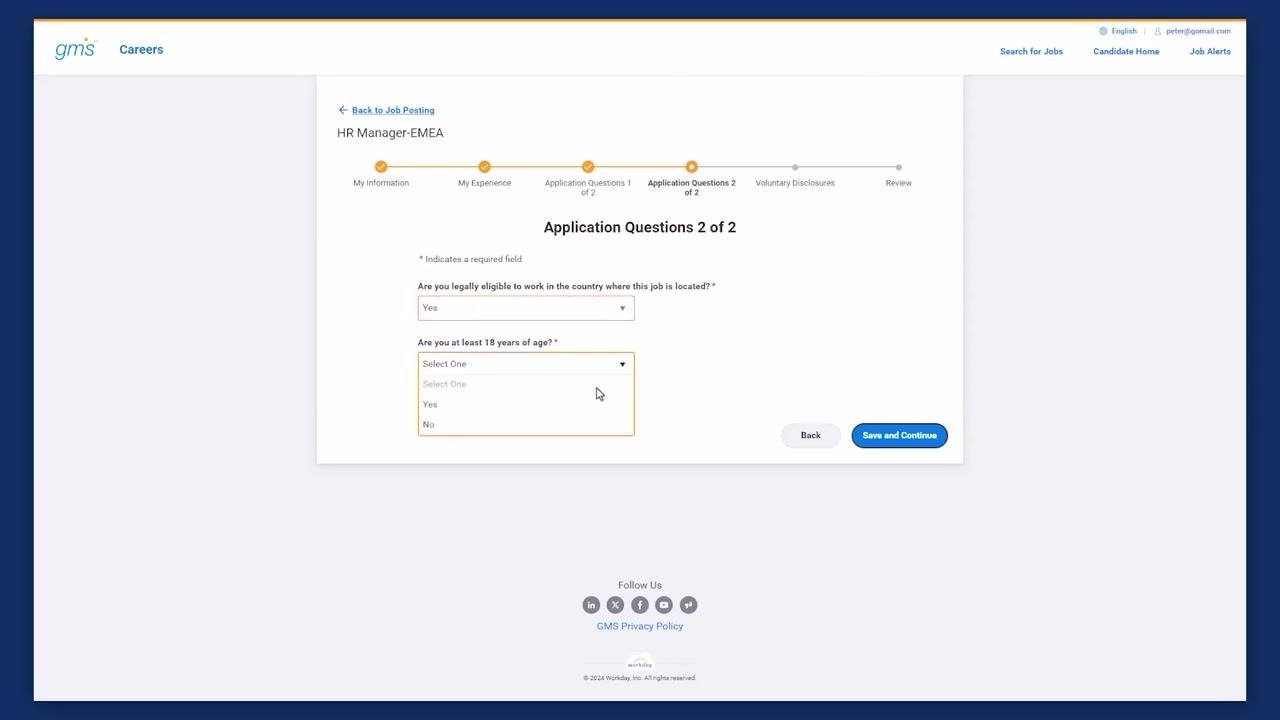The image size is (1280, 720).
Task: Click the Voluntary Disclosures step label
Action: point(795,183)
